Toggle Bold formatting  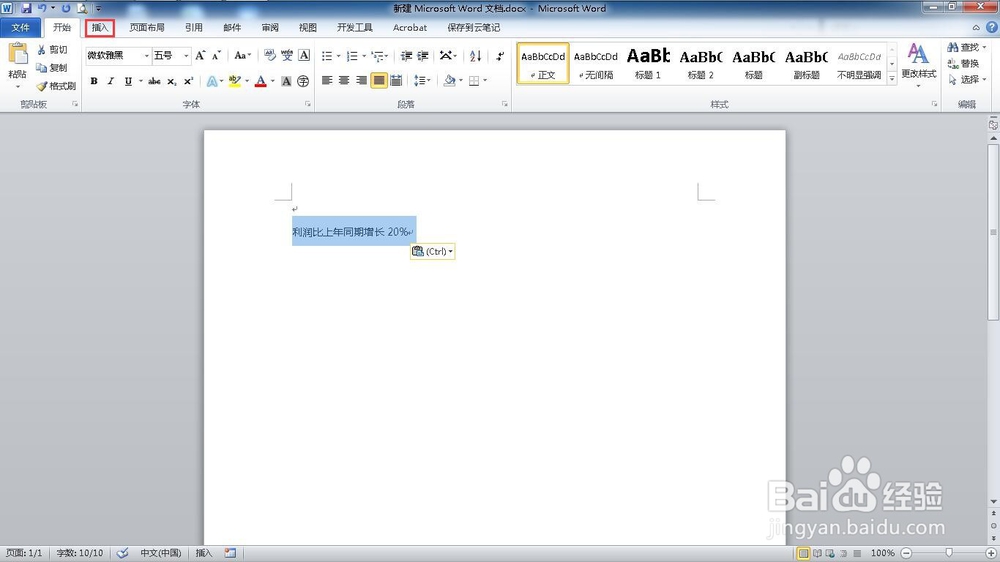point(94,81)
